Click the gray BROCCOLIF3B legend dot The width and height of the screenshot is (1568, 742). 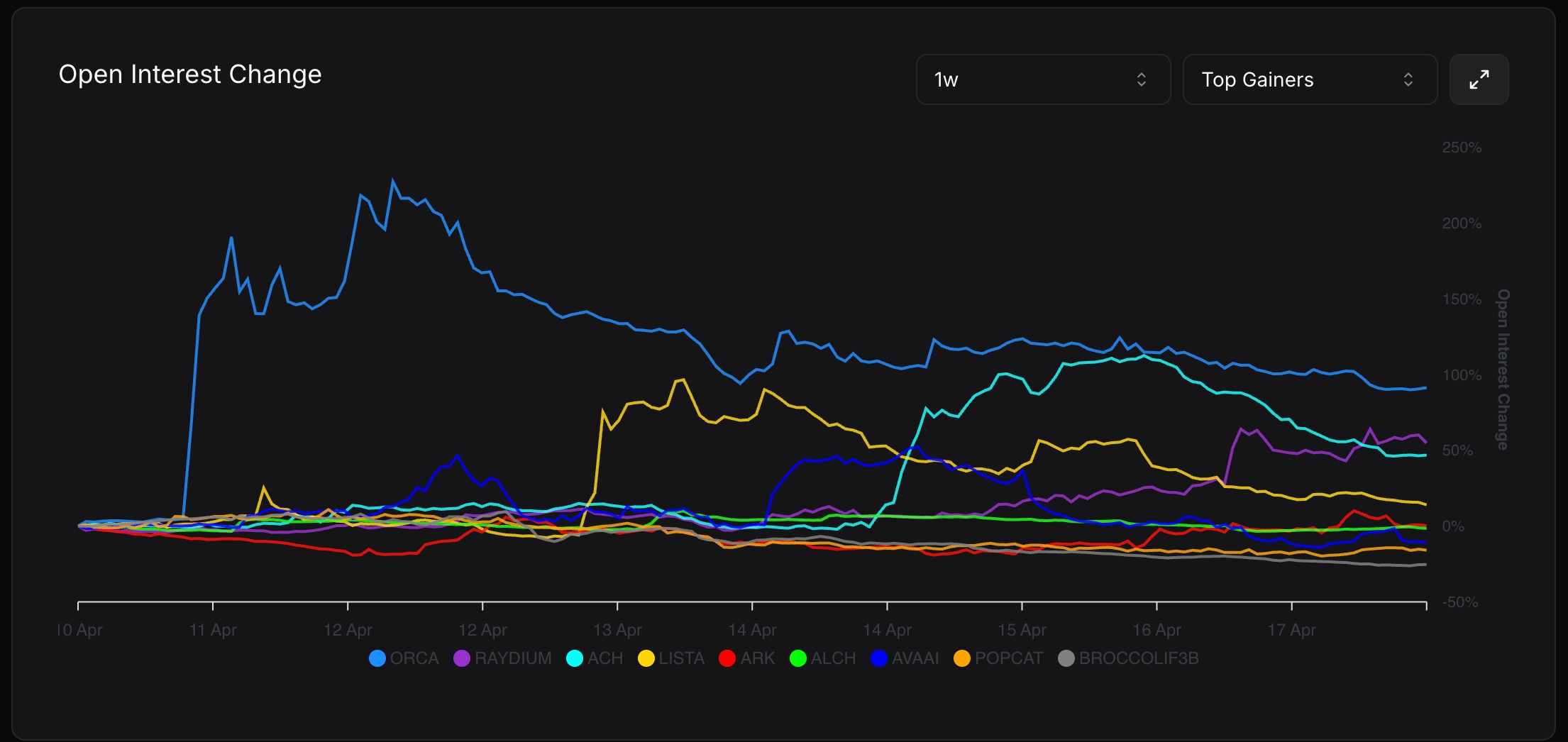tap(1066, 658)
